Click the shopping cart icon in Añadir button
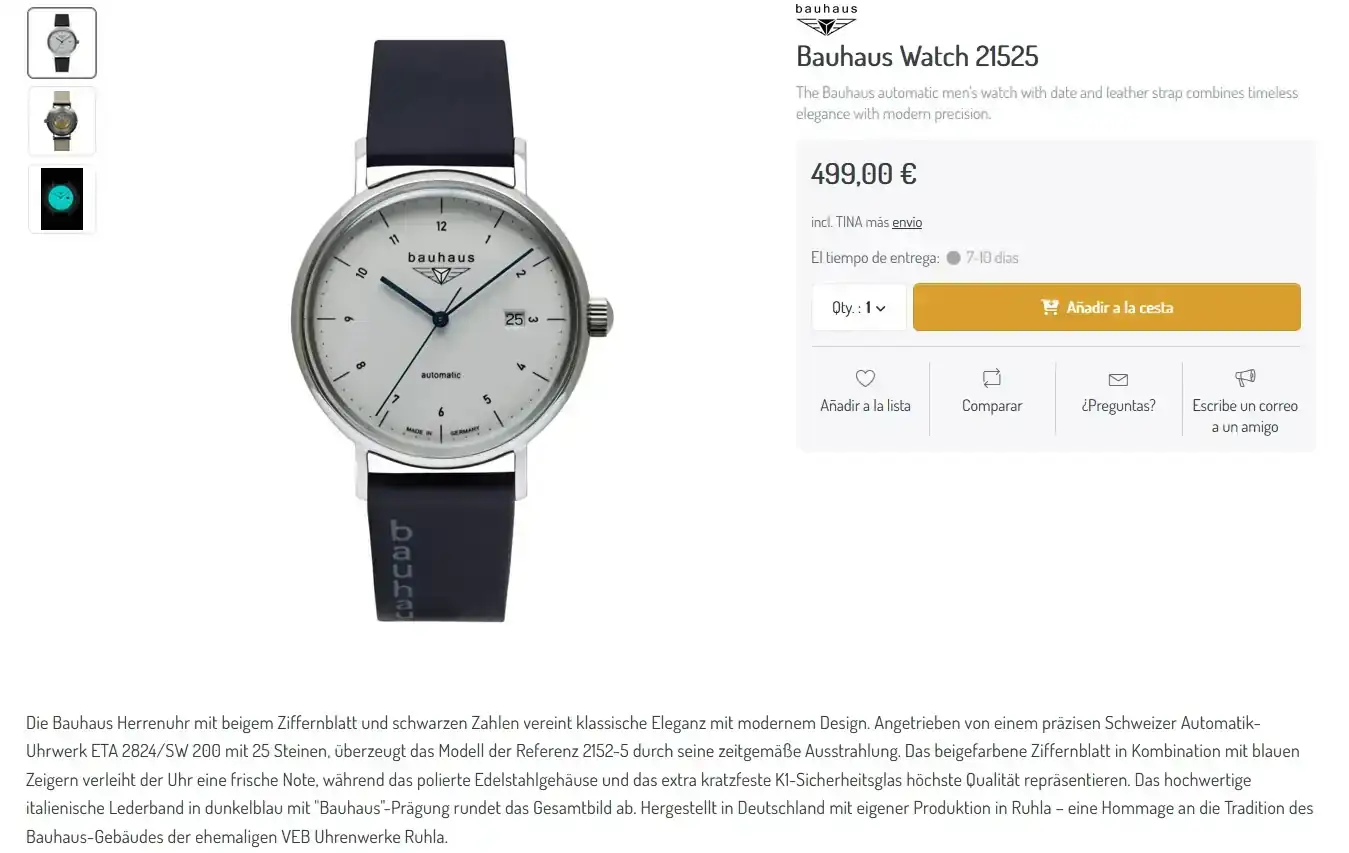Screen dimensions: 1349x853 pyautogui.click(x=1050, y=307)
